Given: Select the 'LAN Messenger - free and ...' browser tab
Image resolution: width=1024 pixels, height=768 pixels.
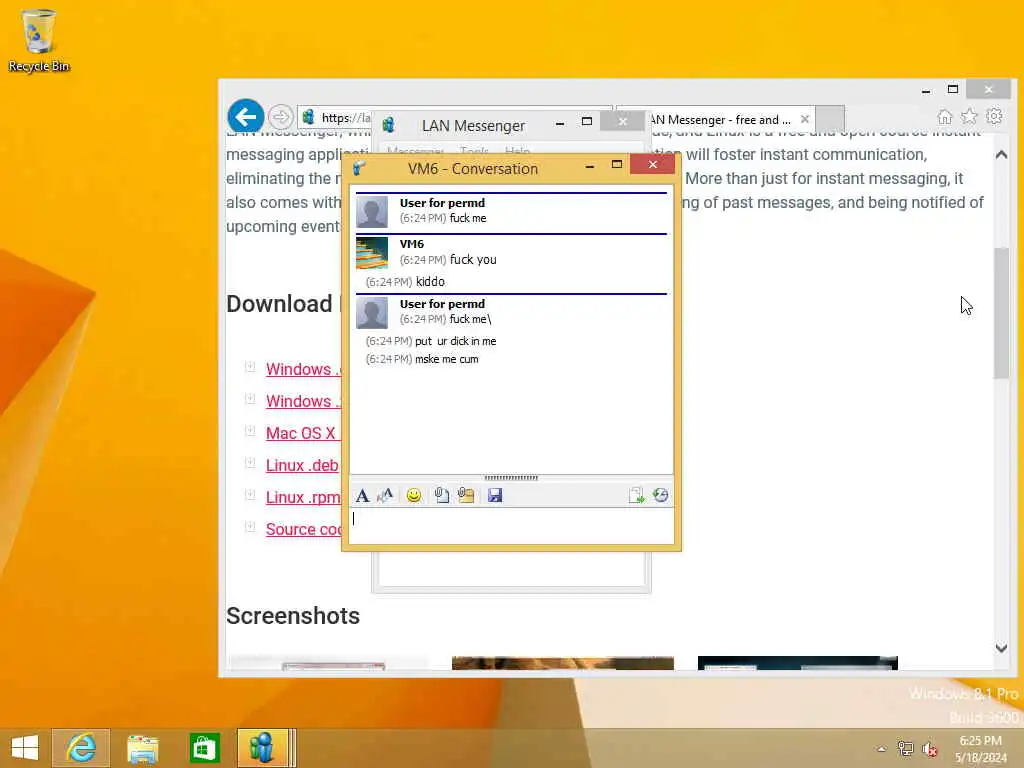Looking at the screenshot, I should 720,120.
